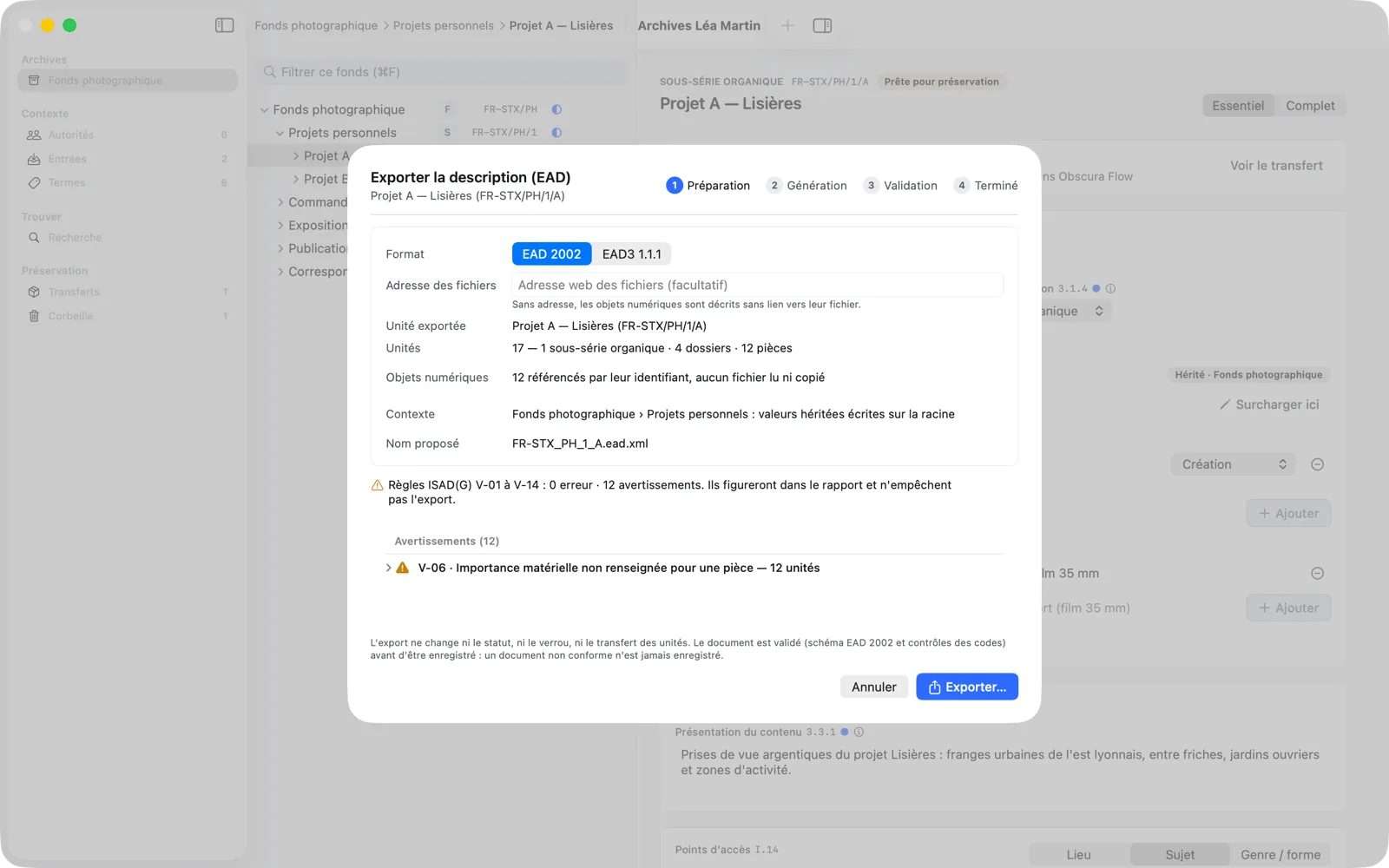Click the Exporter… button
This screenshot has width=1389, height=868.
tap(966, 687)
